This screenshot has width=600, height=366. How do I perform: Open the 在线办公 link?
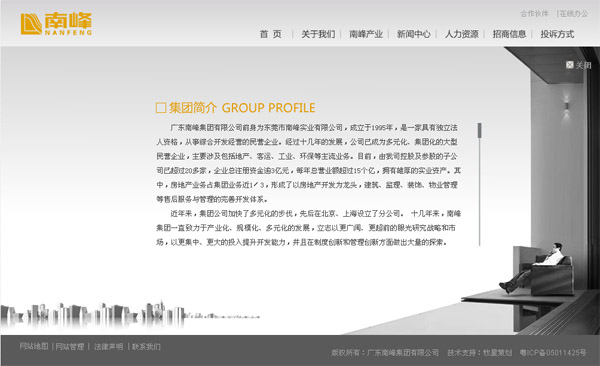click(574, 14)
